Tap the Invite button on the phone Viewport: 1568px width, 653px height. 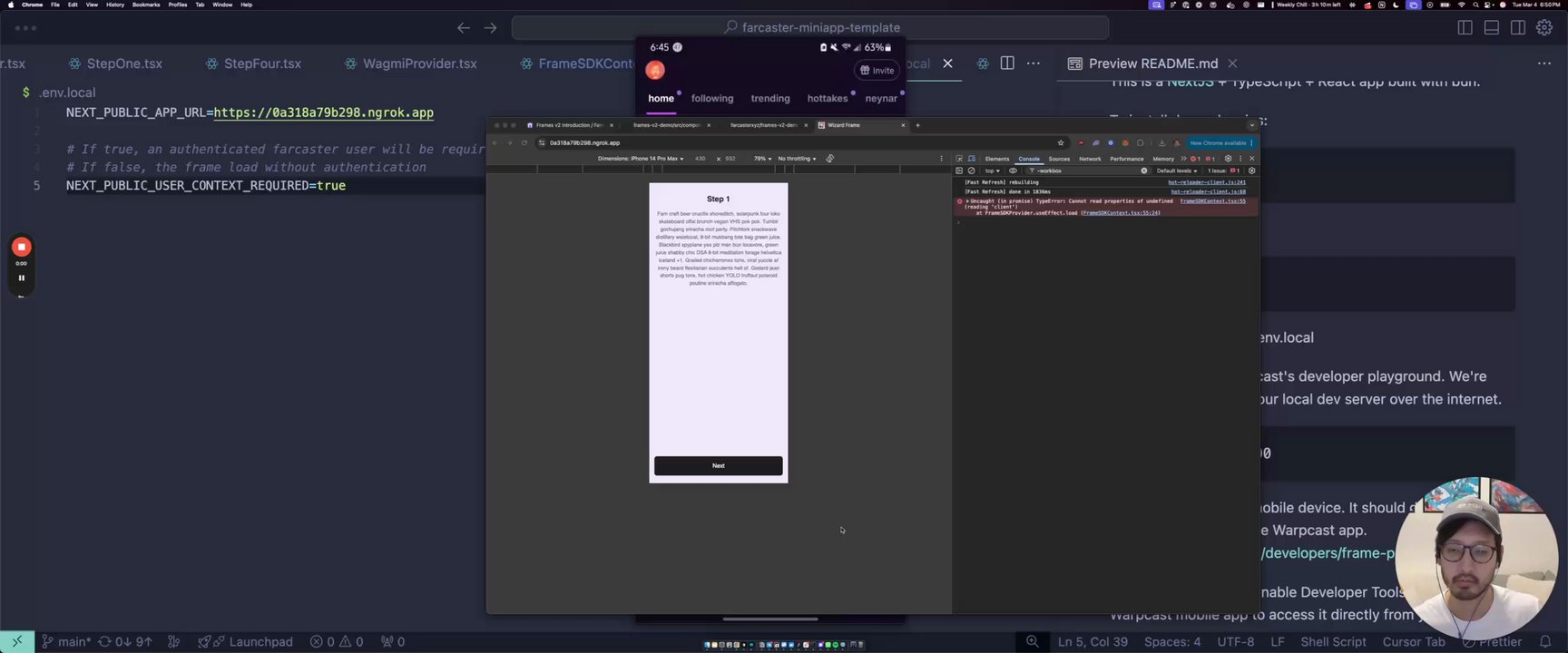point(877,70)
